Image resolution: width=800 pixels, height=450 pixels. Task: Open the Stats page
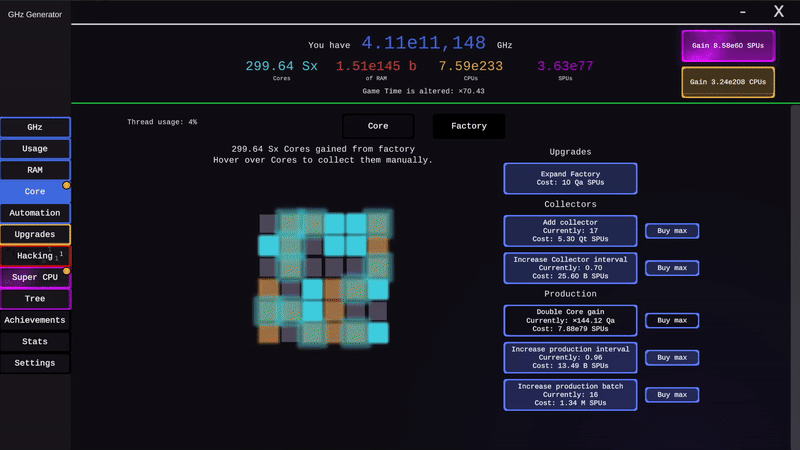(35, 341)
